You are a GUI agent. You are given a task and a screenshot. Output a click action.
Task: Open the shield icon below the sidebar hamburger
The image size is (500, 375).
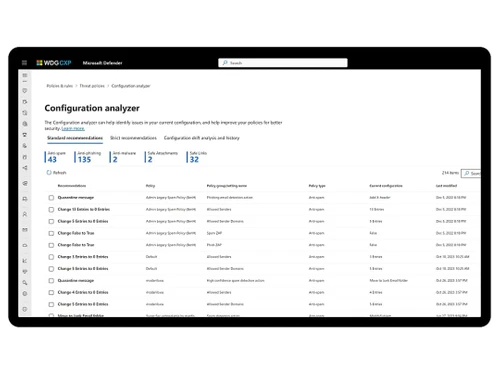(25, 91)
